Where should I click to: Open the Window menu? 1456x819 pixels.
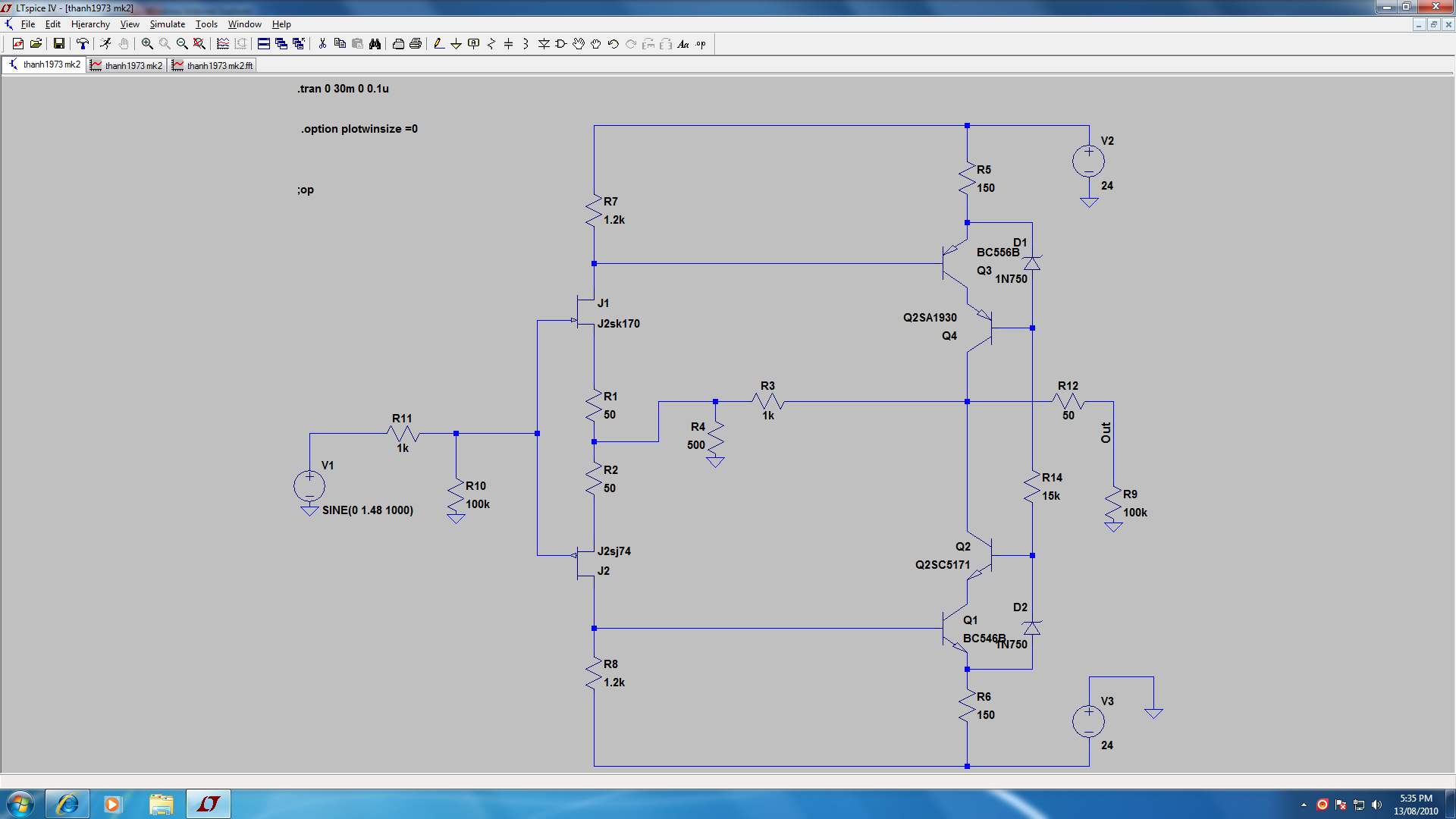(245, 24)
